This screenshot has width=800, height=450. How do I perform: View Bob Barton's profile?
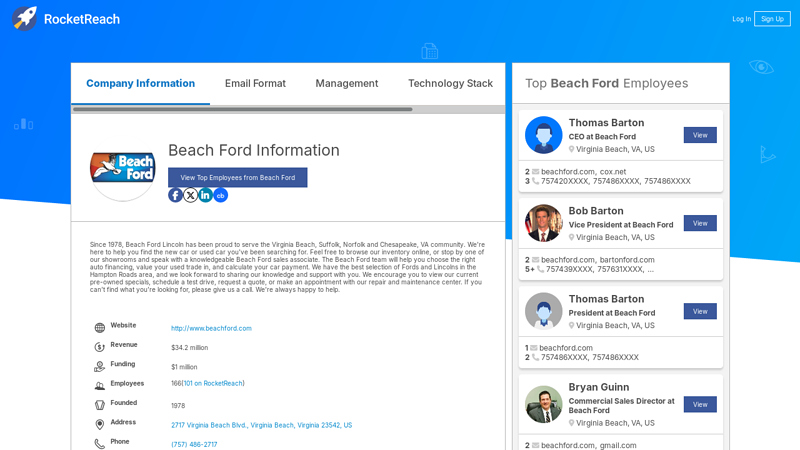(x=700, y=223)
